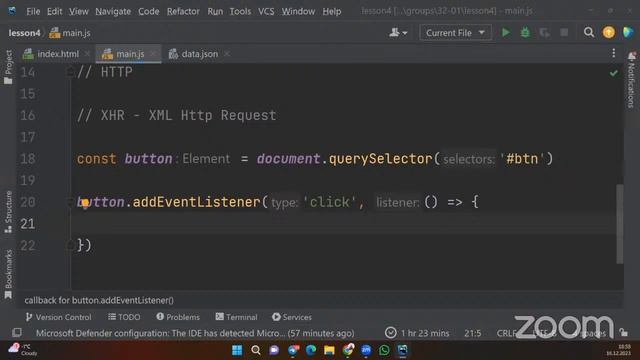Open the Problems tool window

tap(178, 317)
